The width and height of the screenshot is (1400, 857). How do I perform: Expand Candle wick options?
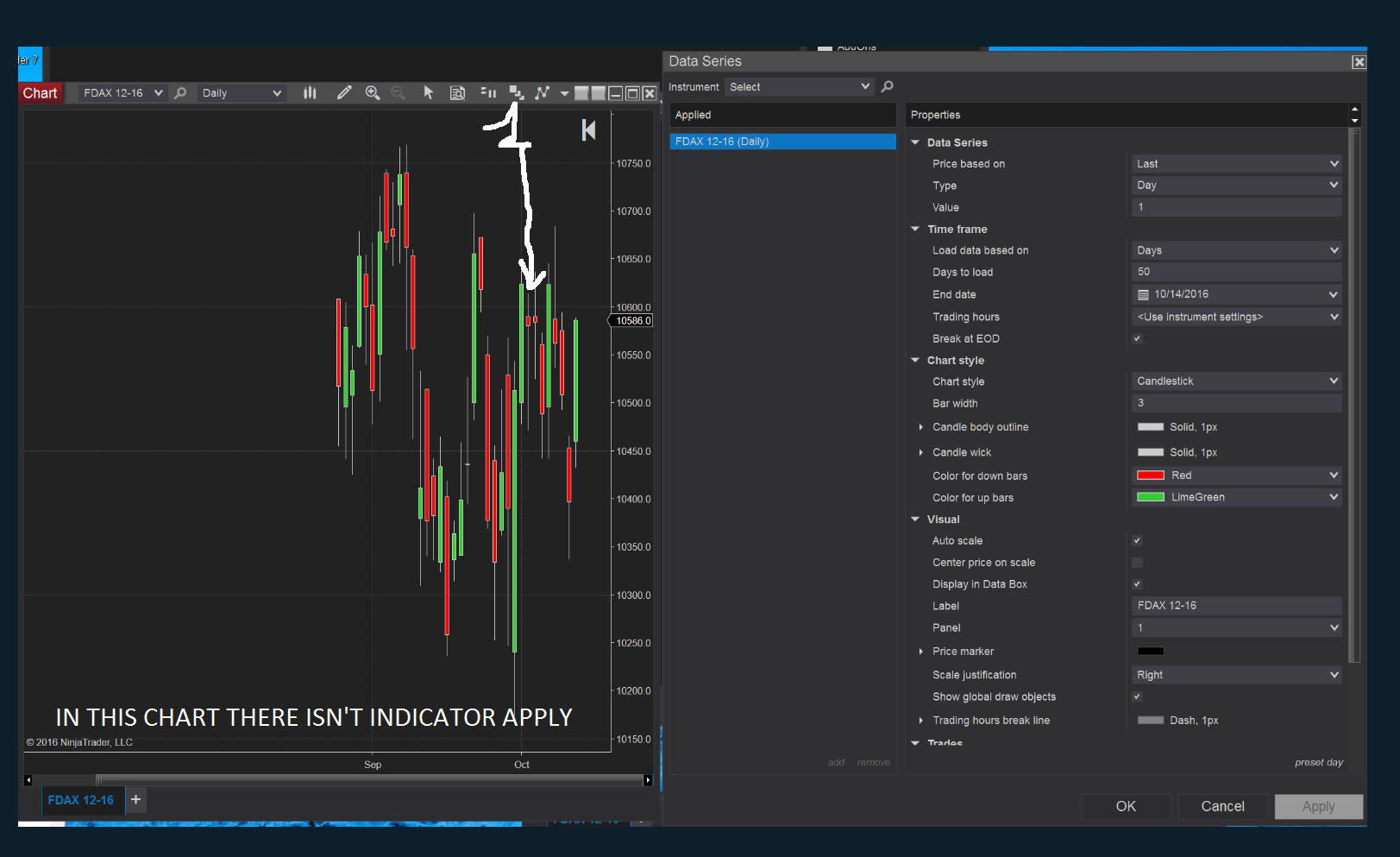tap(921, 452)
